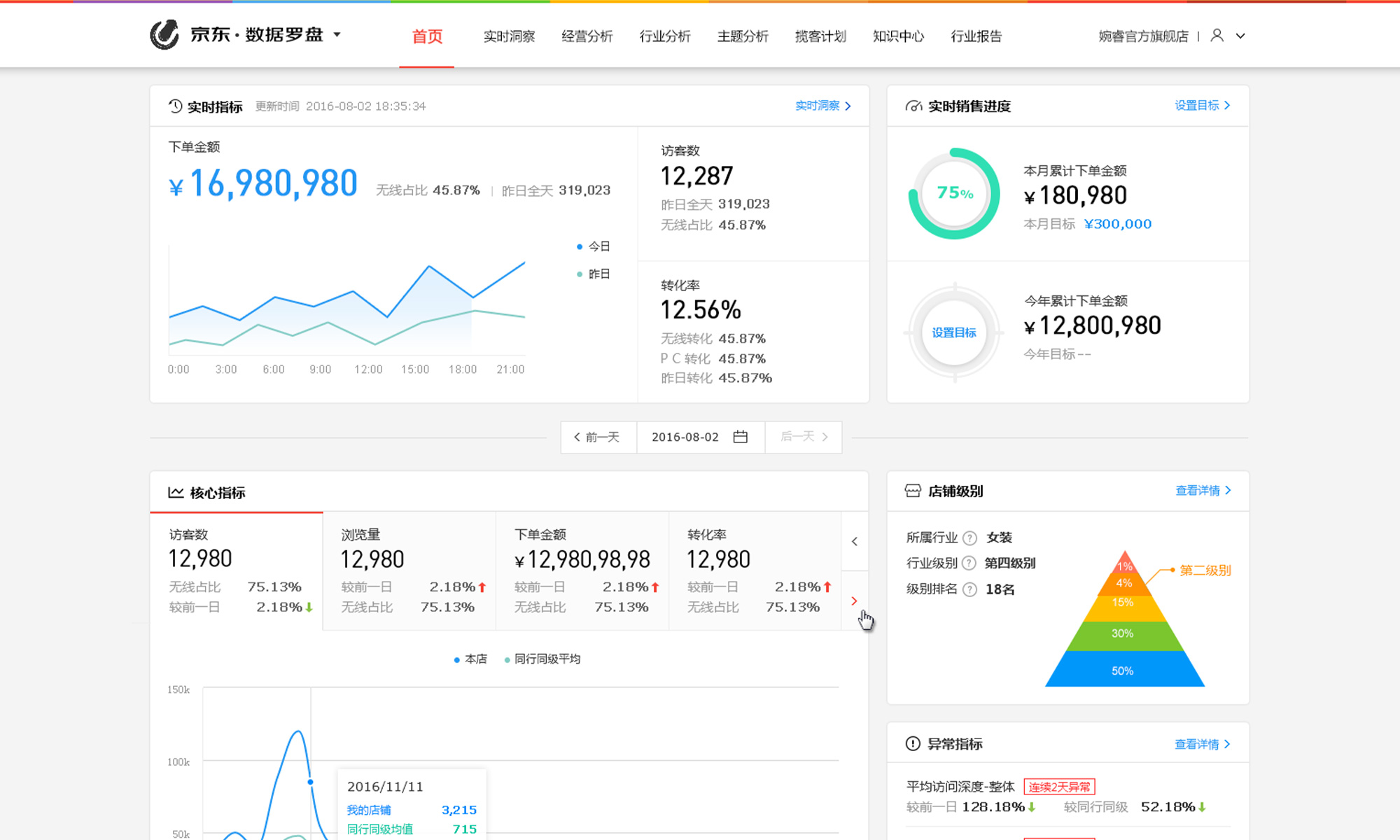1400x840 pixels.
Task: Open 查看详情 in the 异常指标 panel
Action: pos(1202,744)
